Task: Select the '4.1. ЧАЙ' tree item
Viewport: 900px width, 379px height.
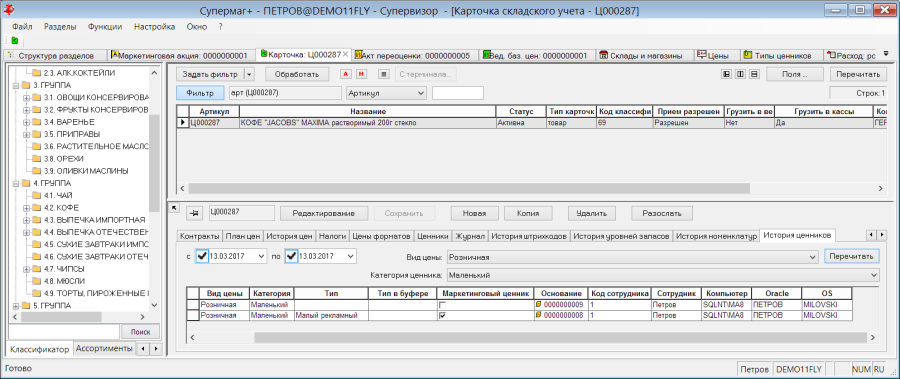Action: tap(58, 195)
